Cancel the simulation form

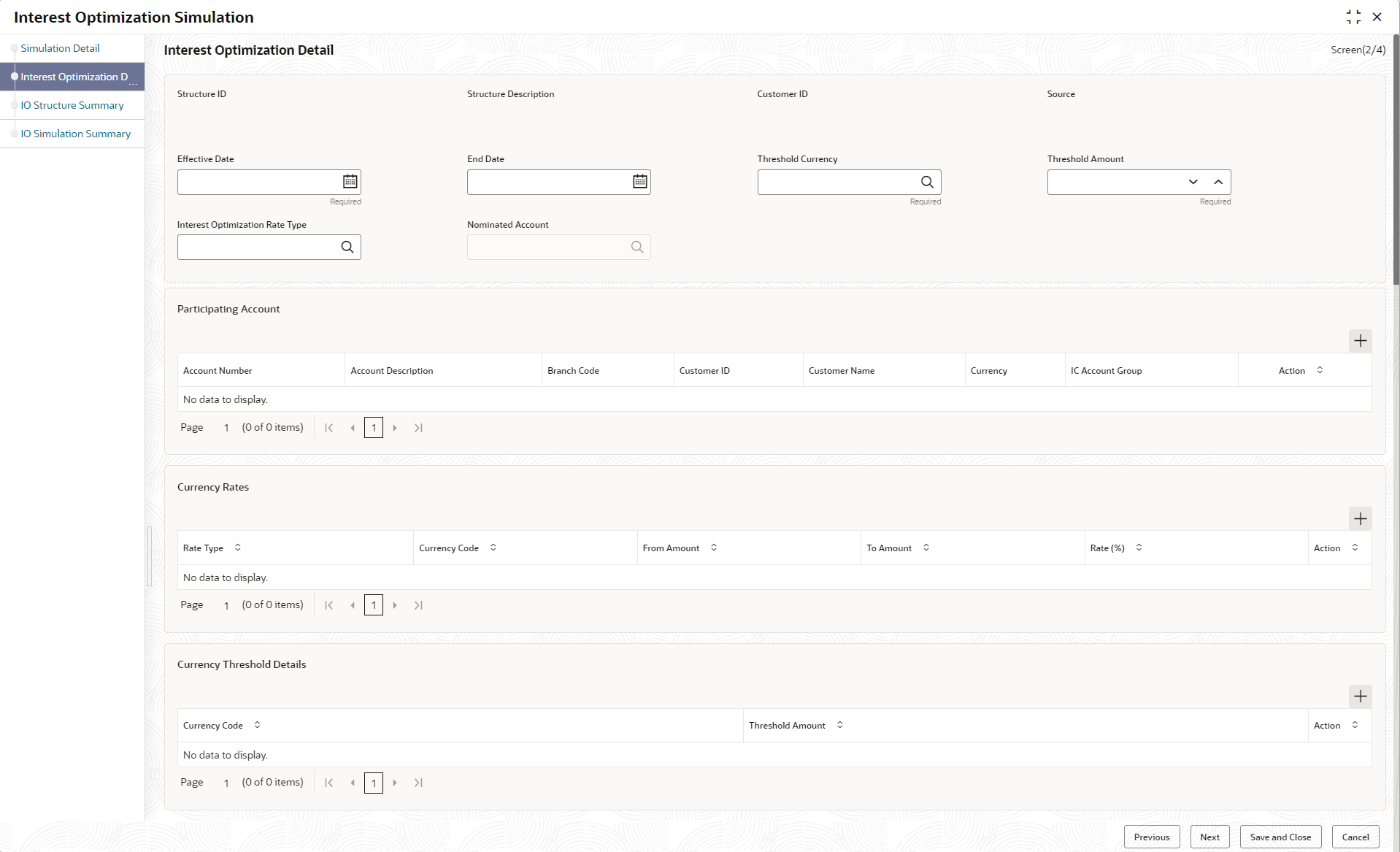coord(1355,837)
